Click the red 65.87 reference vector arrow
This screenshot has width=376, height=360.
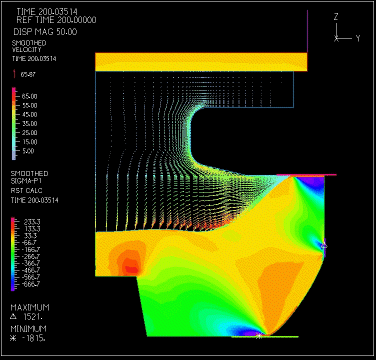point(14,74)
